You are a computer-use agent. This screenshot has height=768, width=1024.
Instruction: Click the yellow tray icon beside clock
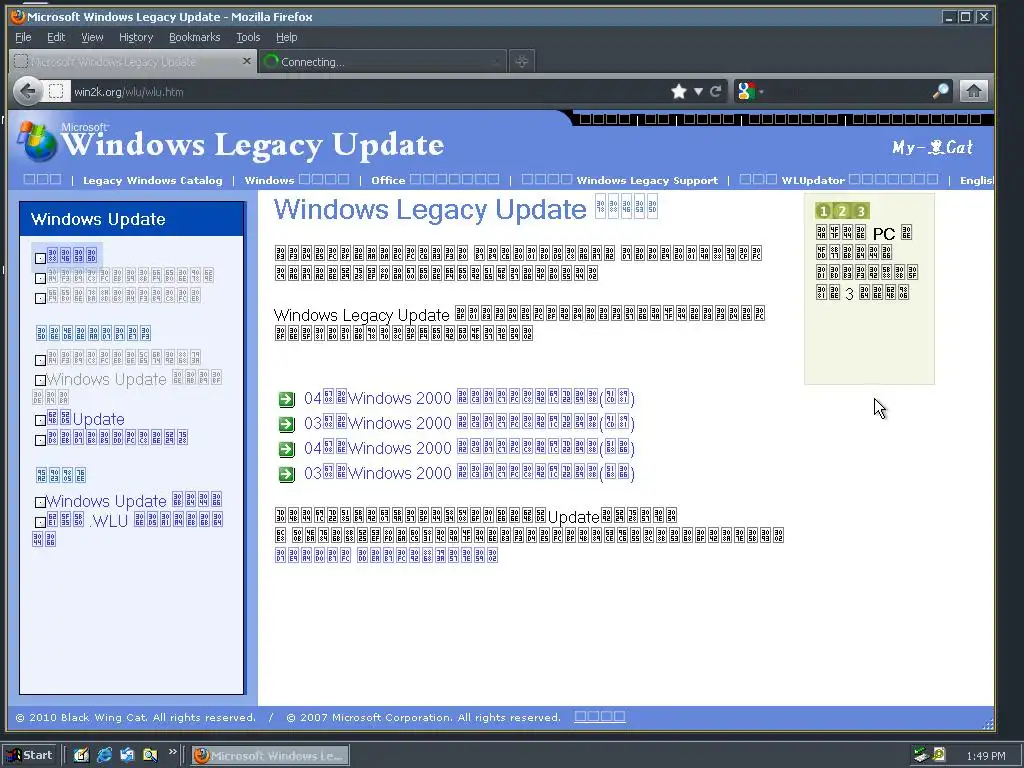pyautogui.click(x=938, y=755)
